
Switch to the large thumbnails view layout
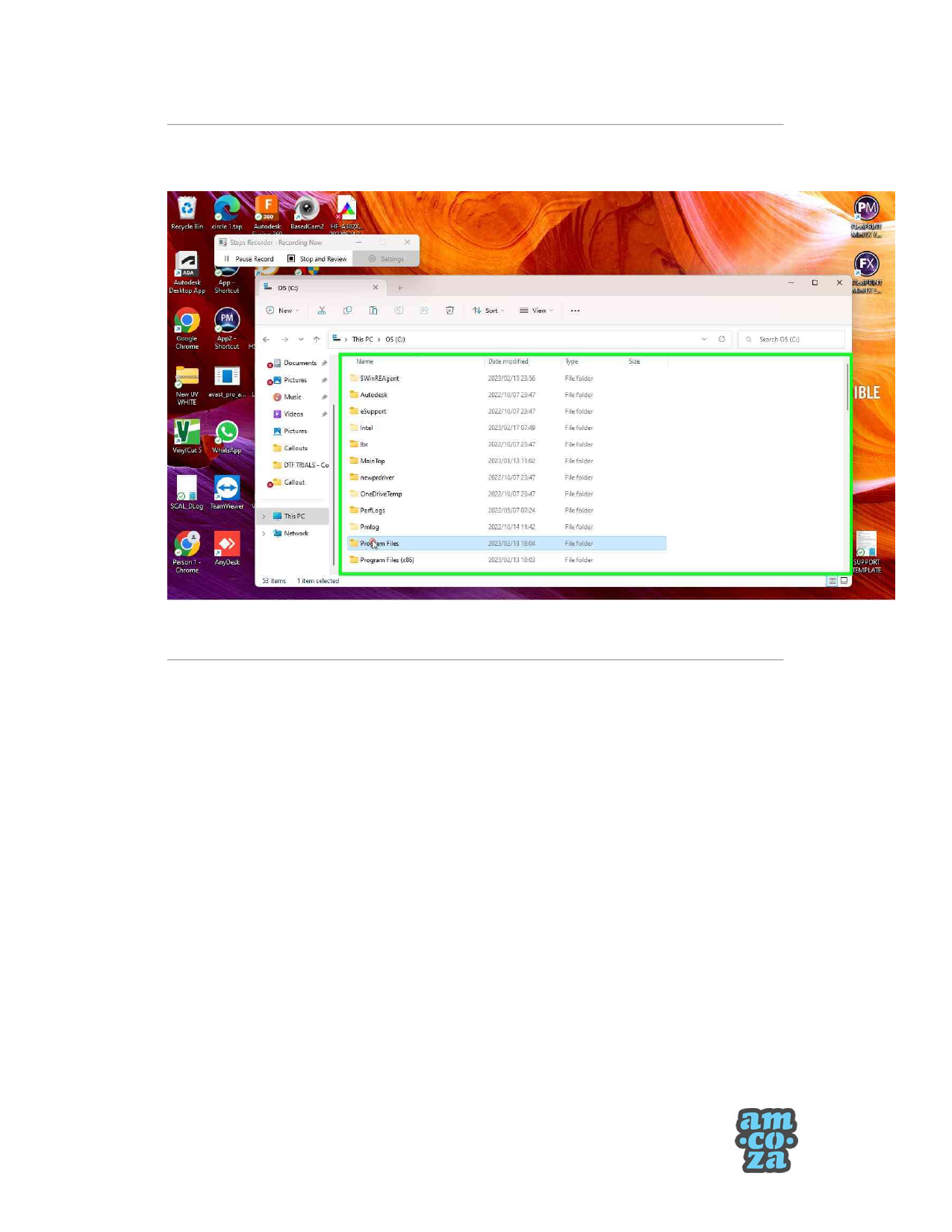click(844, 581)
